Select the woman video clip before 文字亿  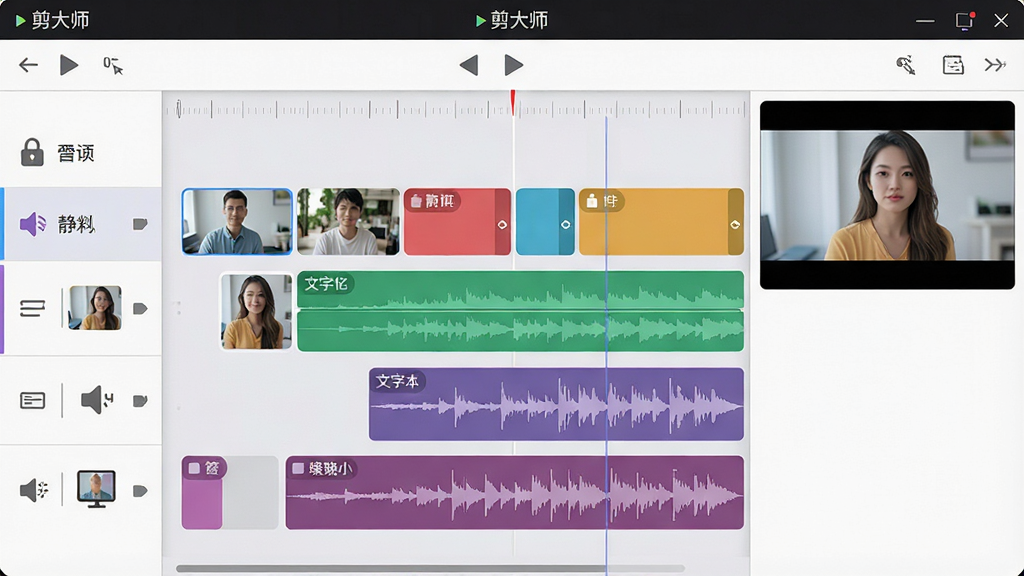tap(256, 312)
